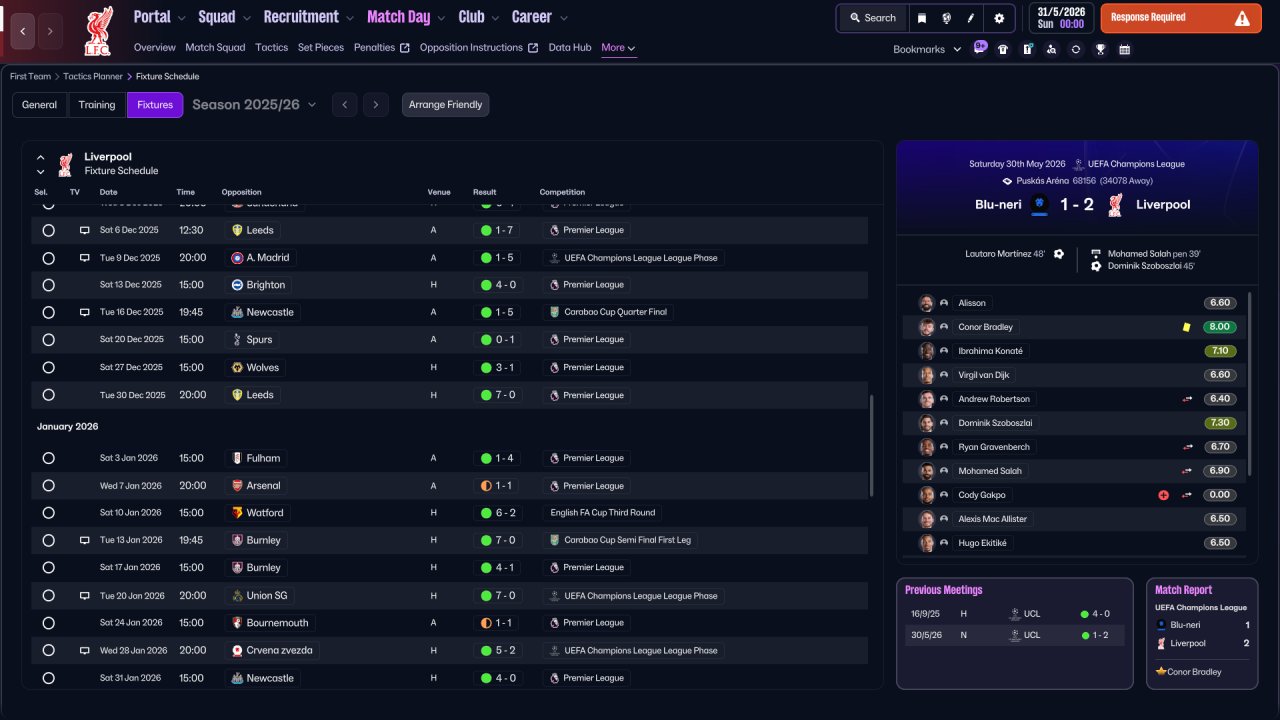The width and height of the screenshot is (1280, 720).
Task: Select the Spurs fixture radio button
Action: pyautogui.click(x=48, y=340)
